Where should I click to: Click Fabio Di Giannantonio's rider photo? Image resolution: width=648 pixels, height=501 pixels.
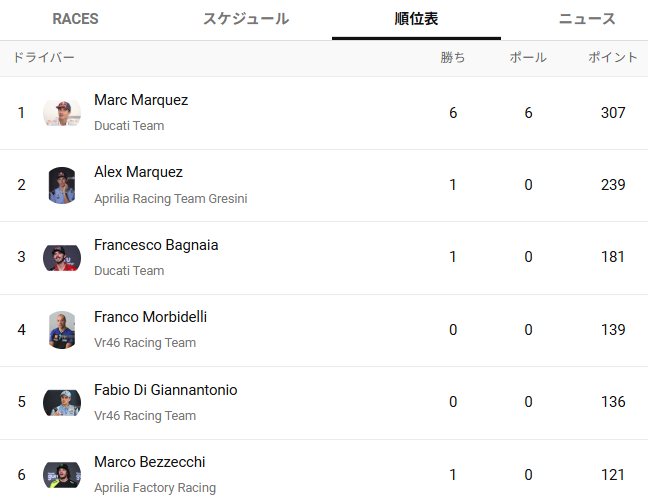62,402
